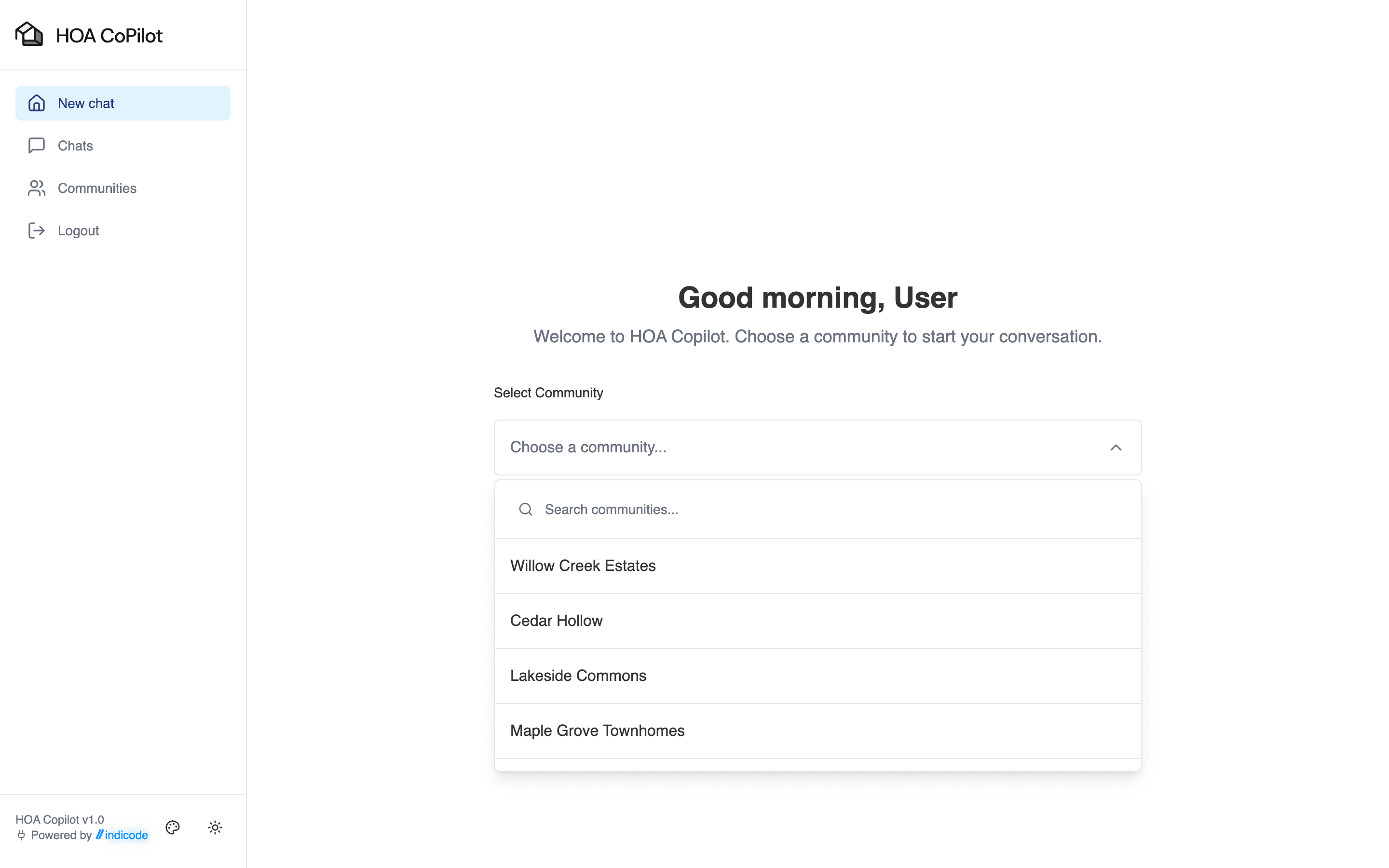The image size is (1389, 868).
Task: Click the Logout label to sign out
Action: coord(79,231)
